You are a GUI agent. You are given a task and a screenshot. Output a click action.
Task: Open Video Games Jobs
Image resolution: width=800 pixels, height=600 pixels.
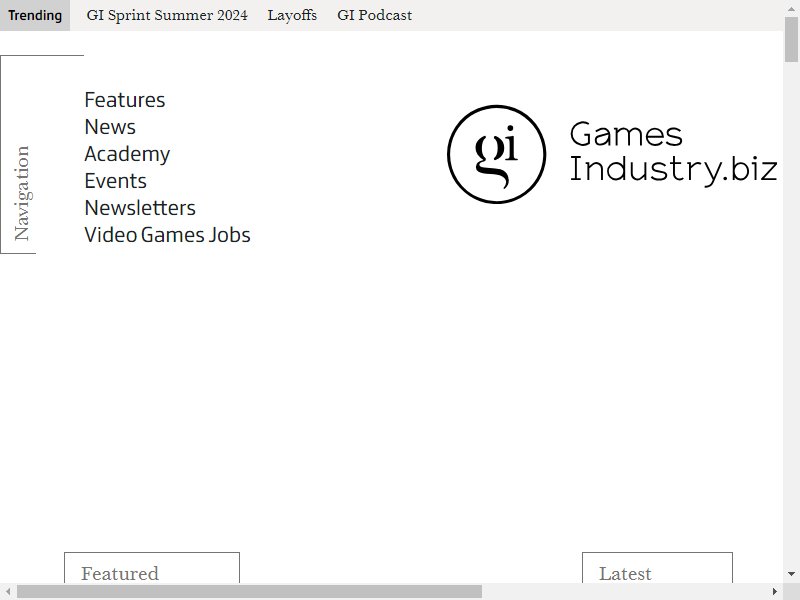[167, 235]
